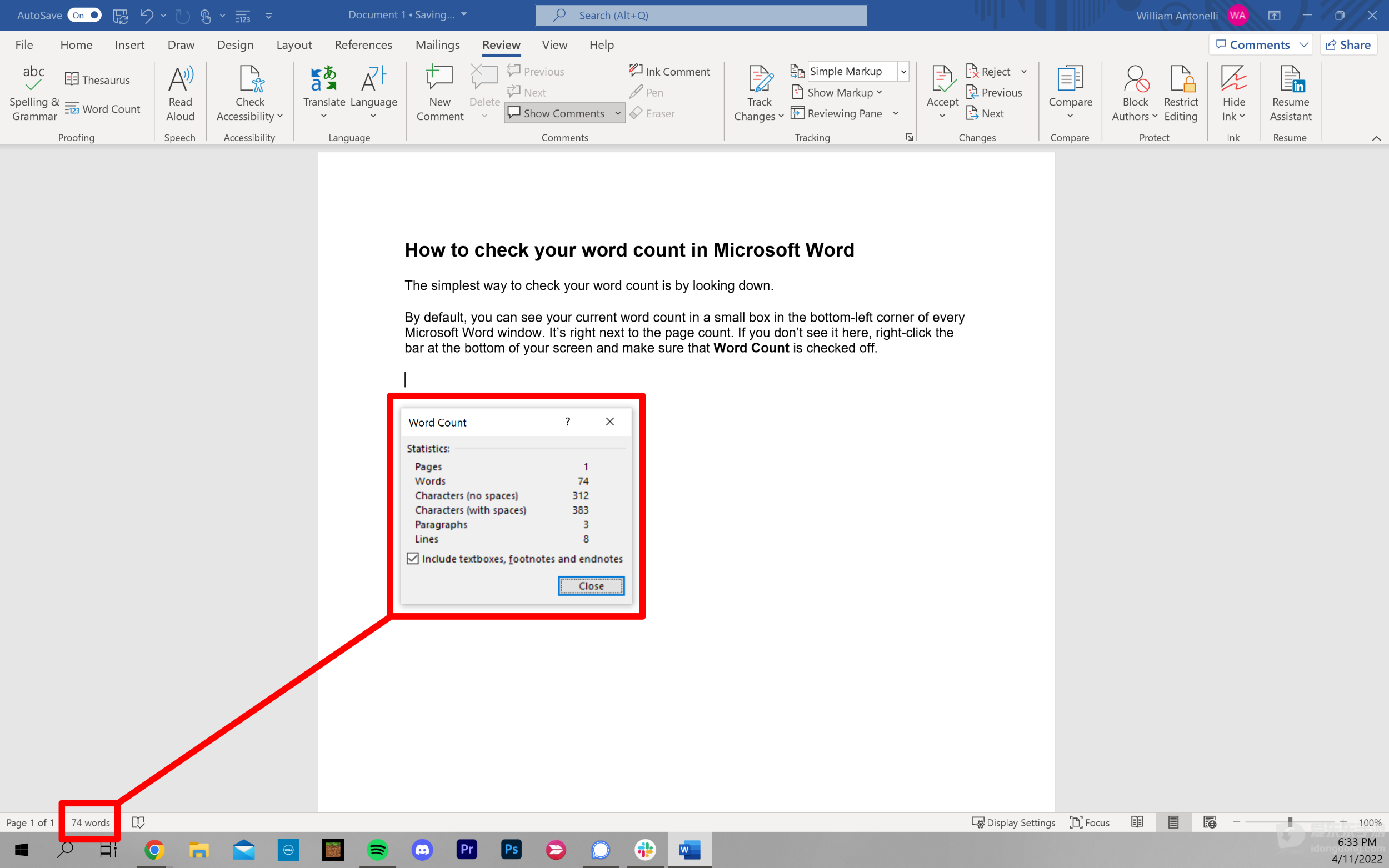The height and width of the screenshot is (868, 1389).
Task: Switch to the Insert tab
Action: pos(129,45)
